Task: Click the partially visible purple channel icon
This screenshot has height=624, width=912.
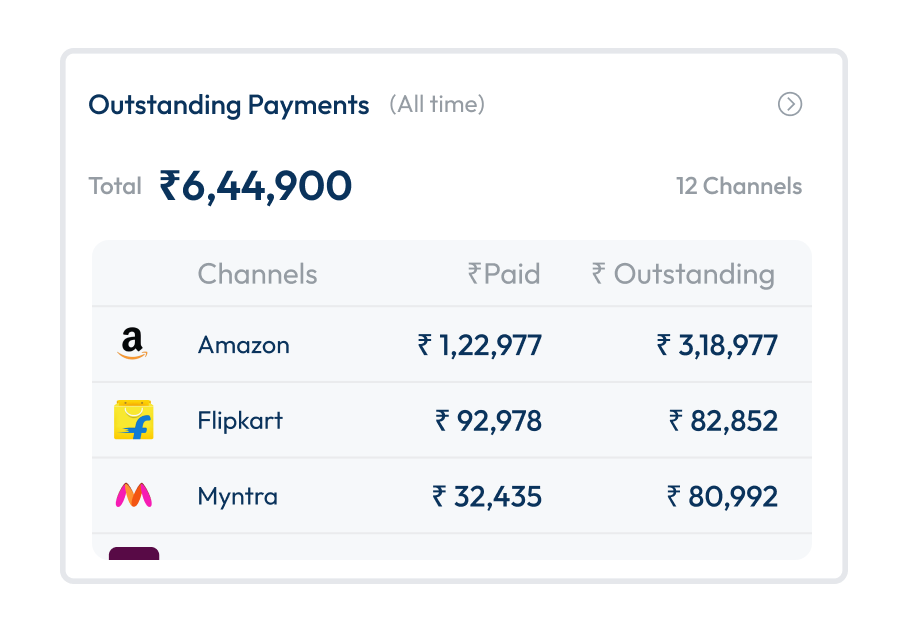Action: [134, 553]
